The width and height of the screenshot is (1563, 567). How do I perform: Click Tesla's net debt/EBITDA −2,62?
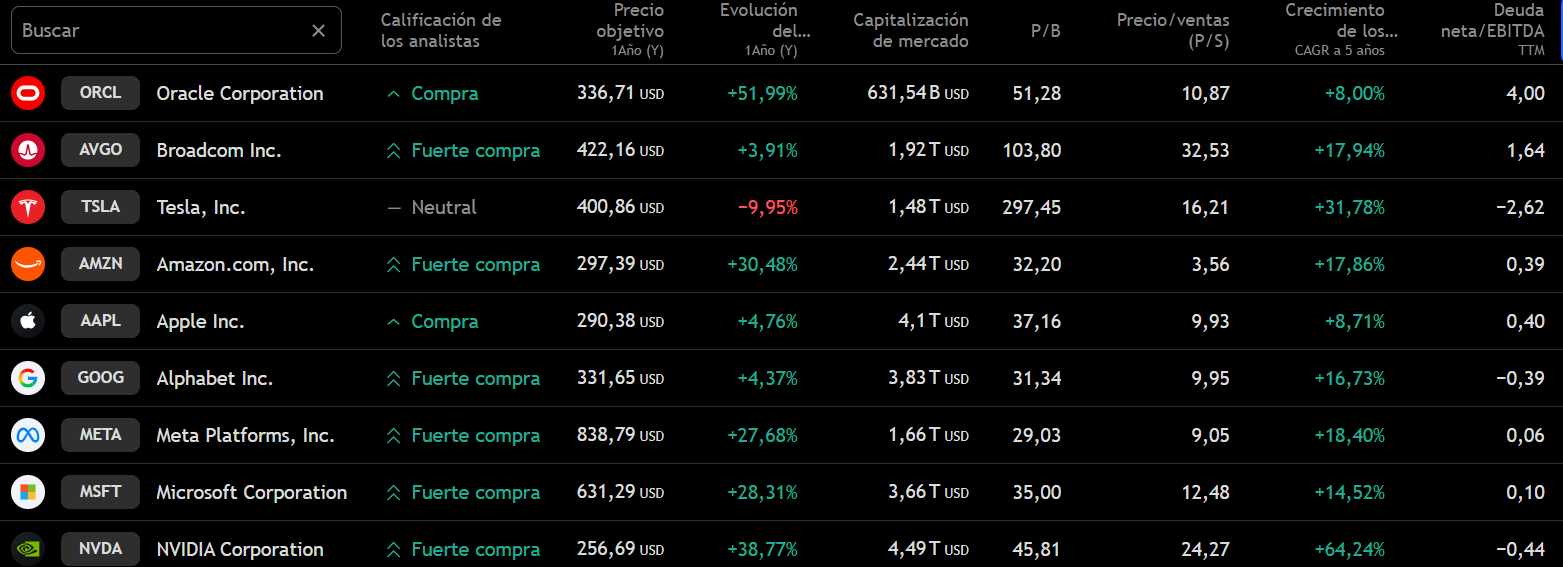click(x=1520, y=207)
